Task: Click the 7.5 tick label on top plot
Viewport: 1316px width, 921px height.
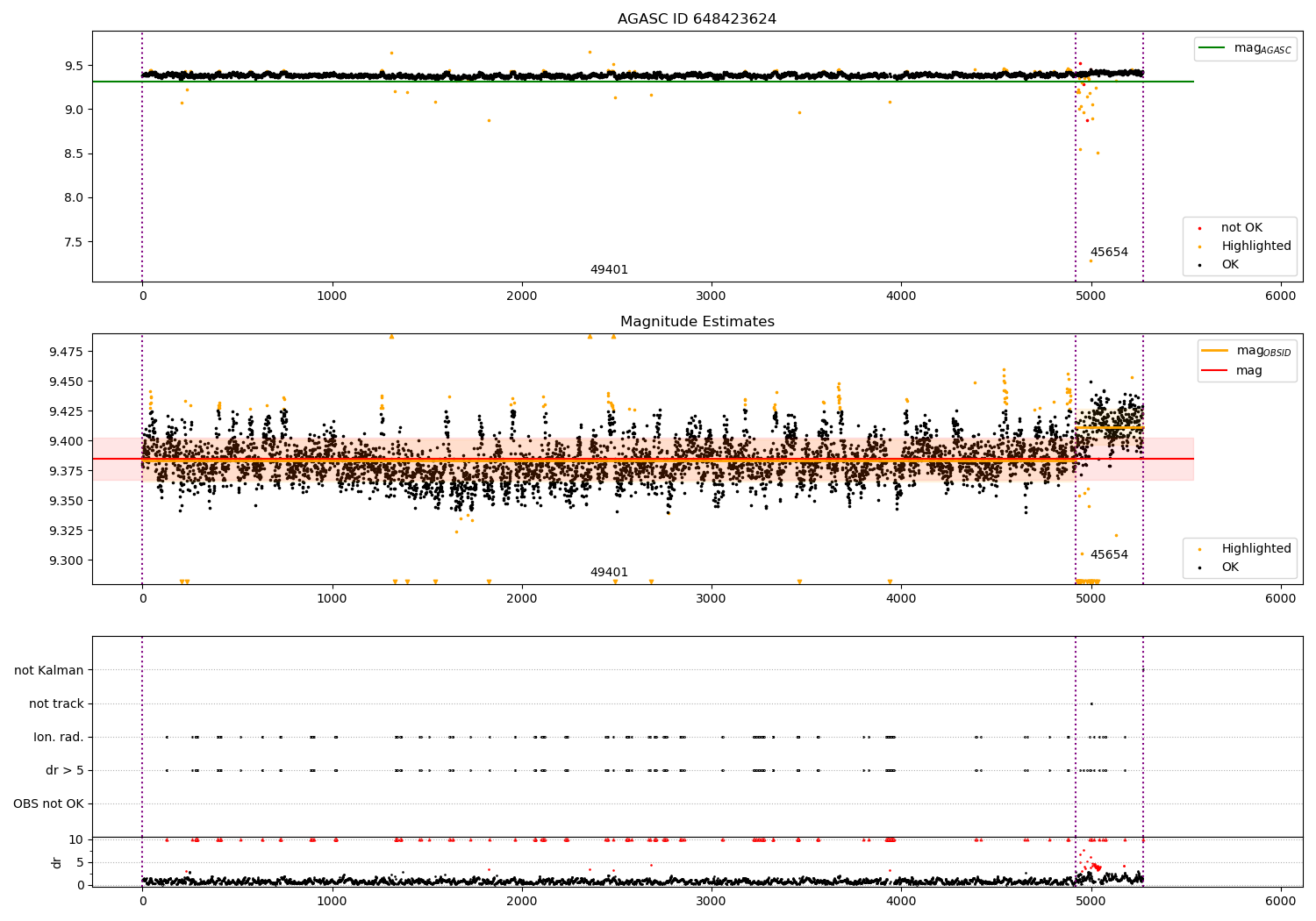Action: click(x=74, y=242)
